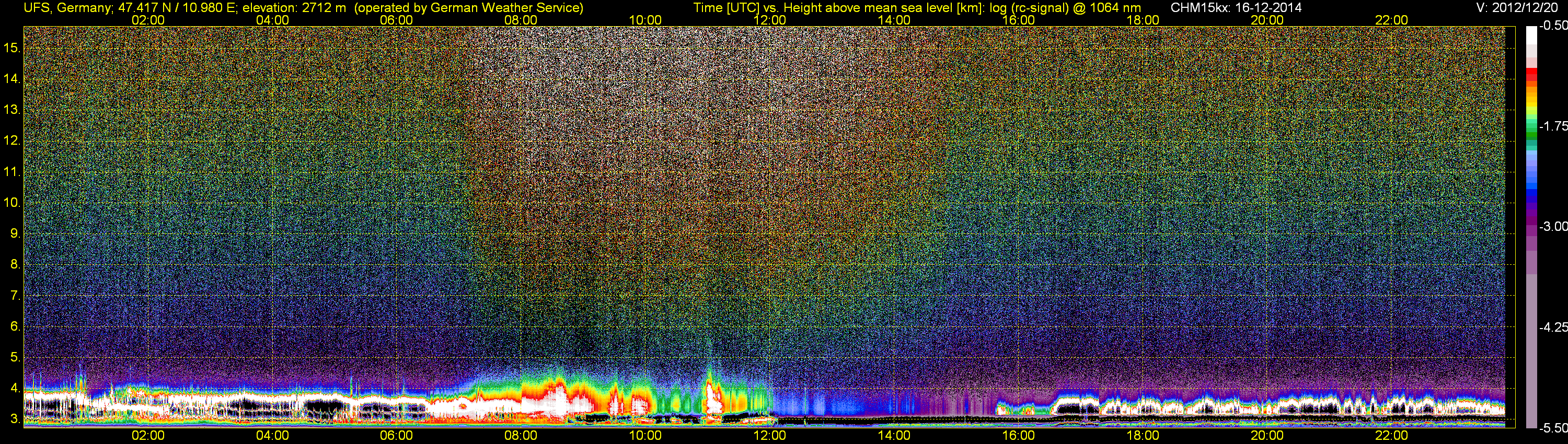Click the color scale value "-0.50"

point(1553,26)
